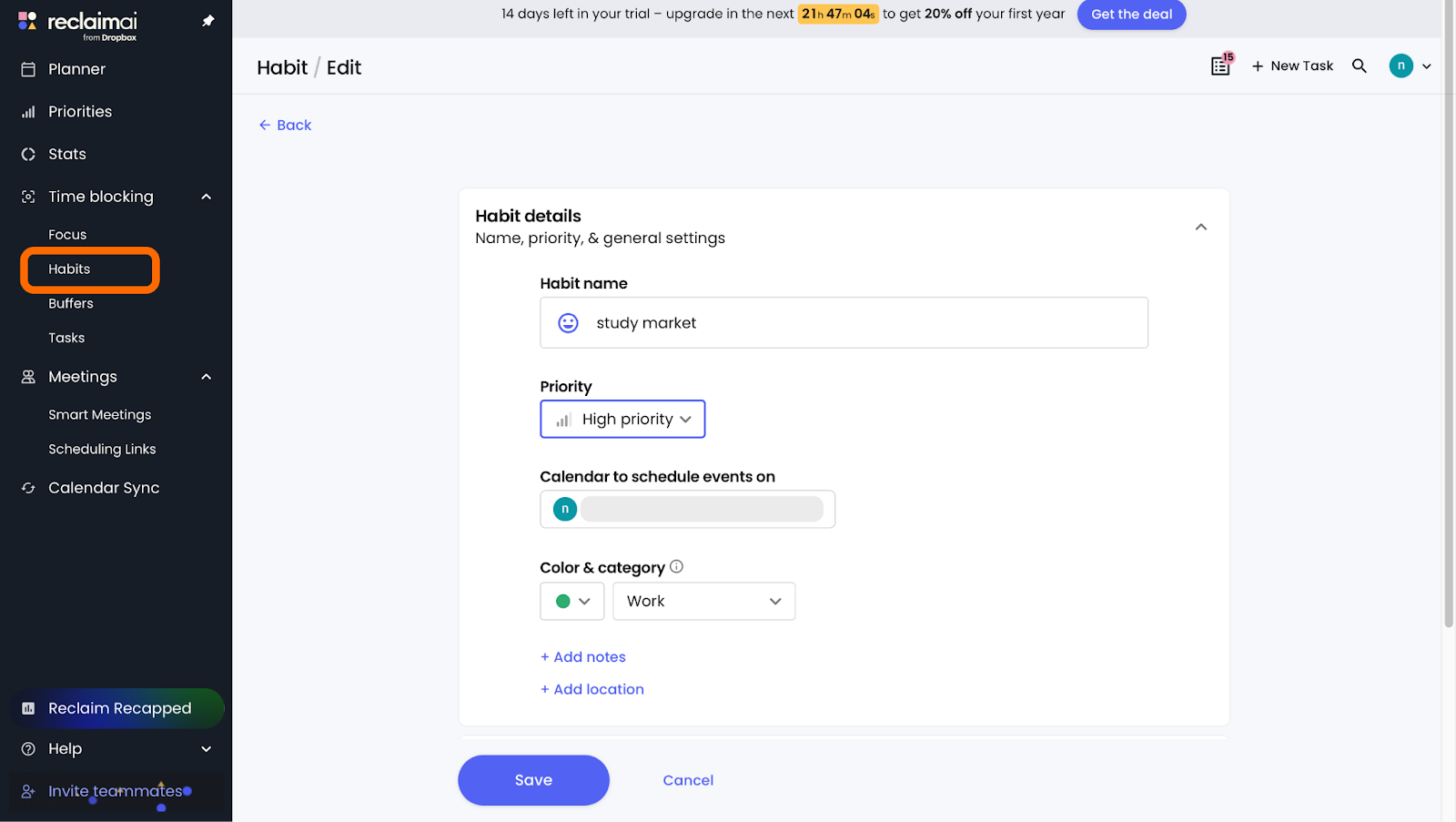Image resolution: width=1456 pixels, height=822 pixels.
Task: Click the Add notes link
Action: click(583, 657)
